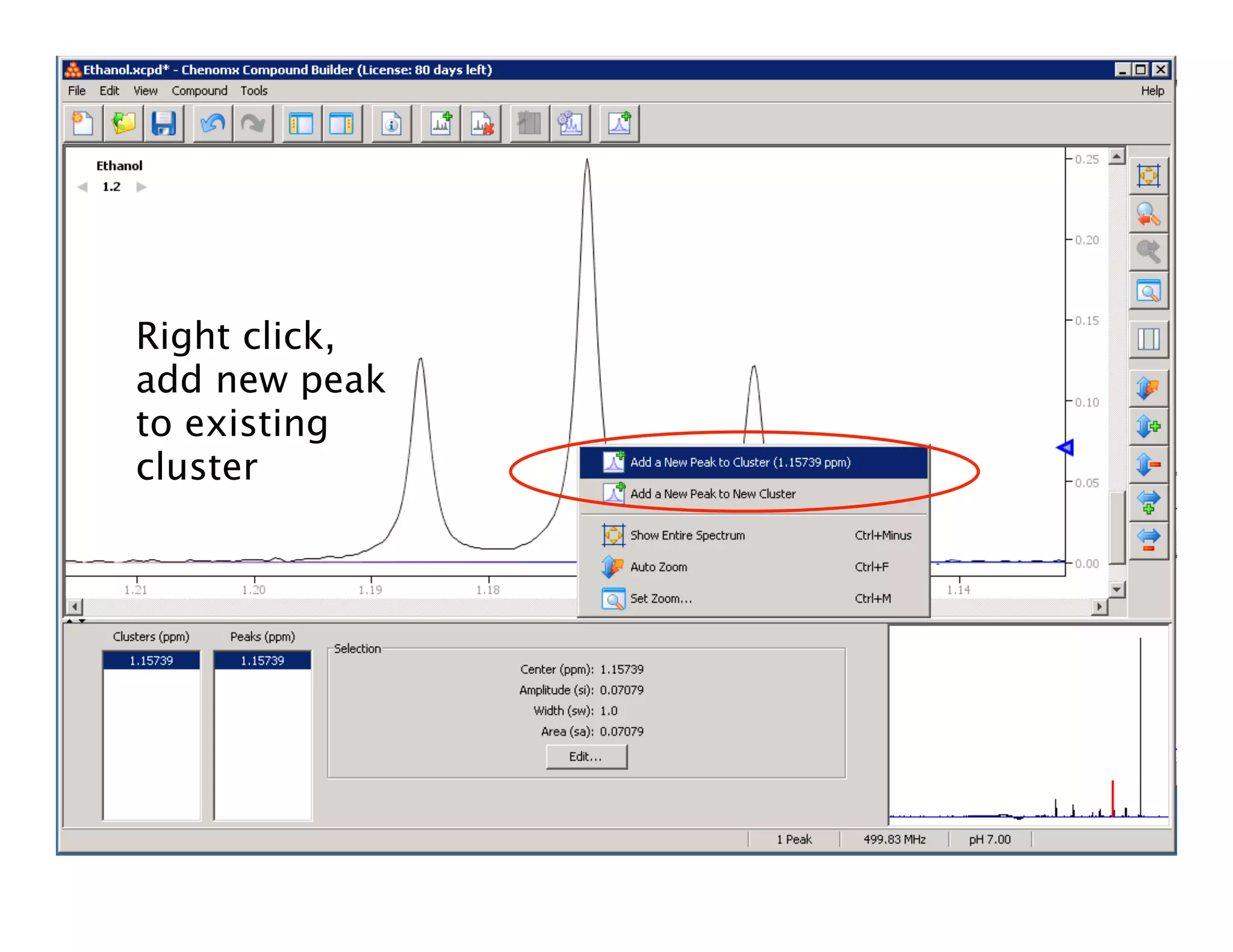Image resolution: width=1233 pixels, height=952 pixels.
Task: Go to previous region with left arrow by 1.2
Action: (x=82, y=187)
